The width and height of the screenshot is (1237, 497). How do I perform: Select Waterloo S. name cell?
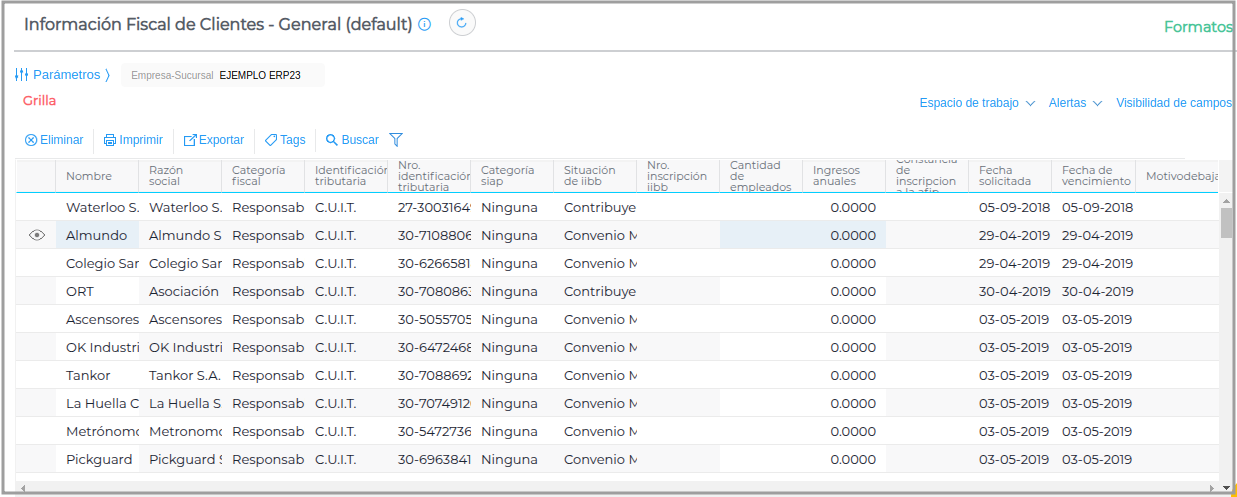[x=97, y=207]
